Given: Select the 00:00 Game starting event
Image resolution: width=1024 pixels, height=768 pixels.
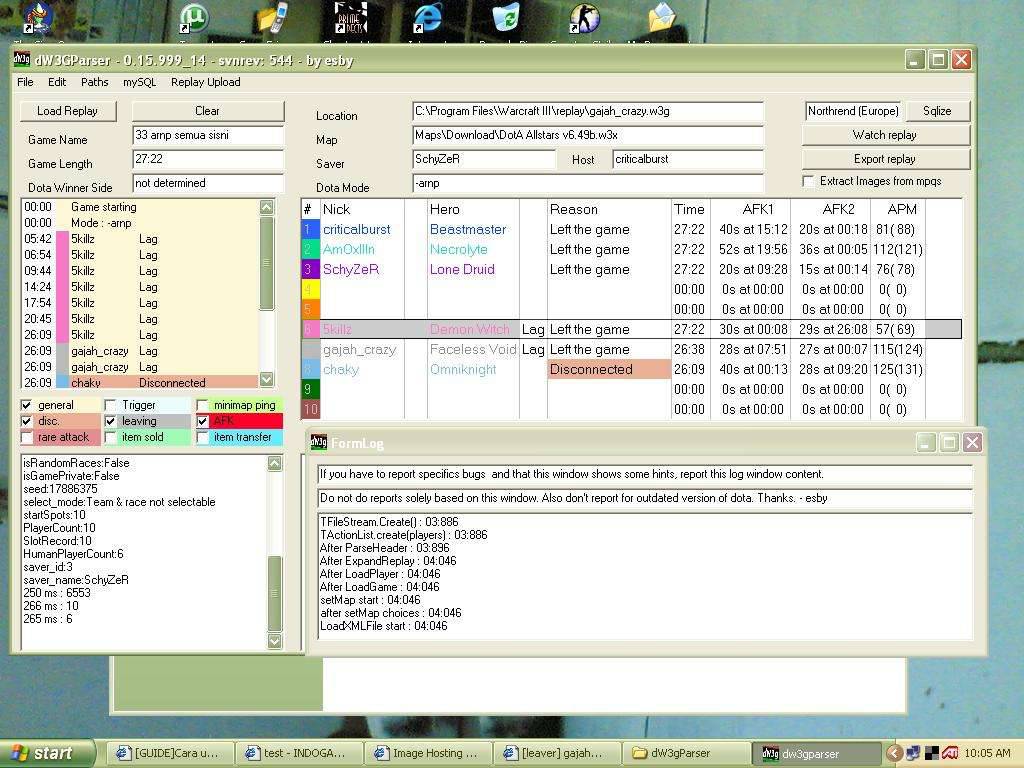Looking at the screenshot, I should [140, 207].
